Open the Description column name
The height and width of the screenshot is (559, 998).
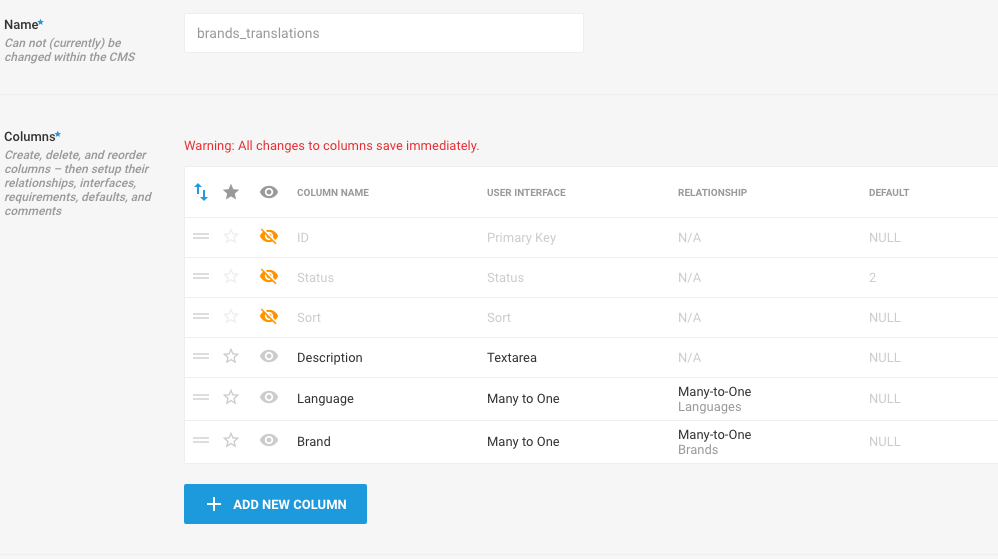coord(330,358)
